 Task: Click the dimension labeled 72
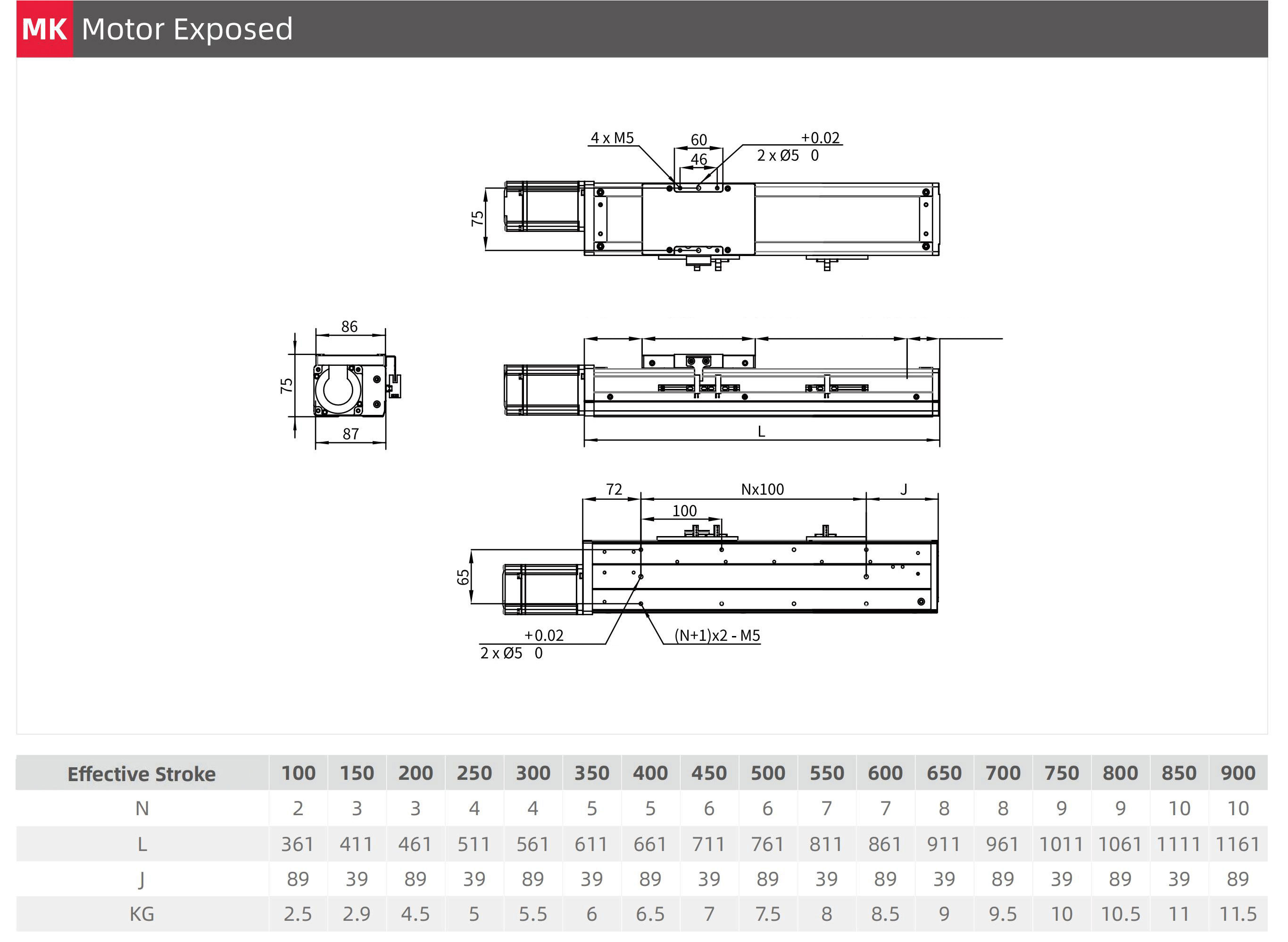[x=614, y=489]
